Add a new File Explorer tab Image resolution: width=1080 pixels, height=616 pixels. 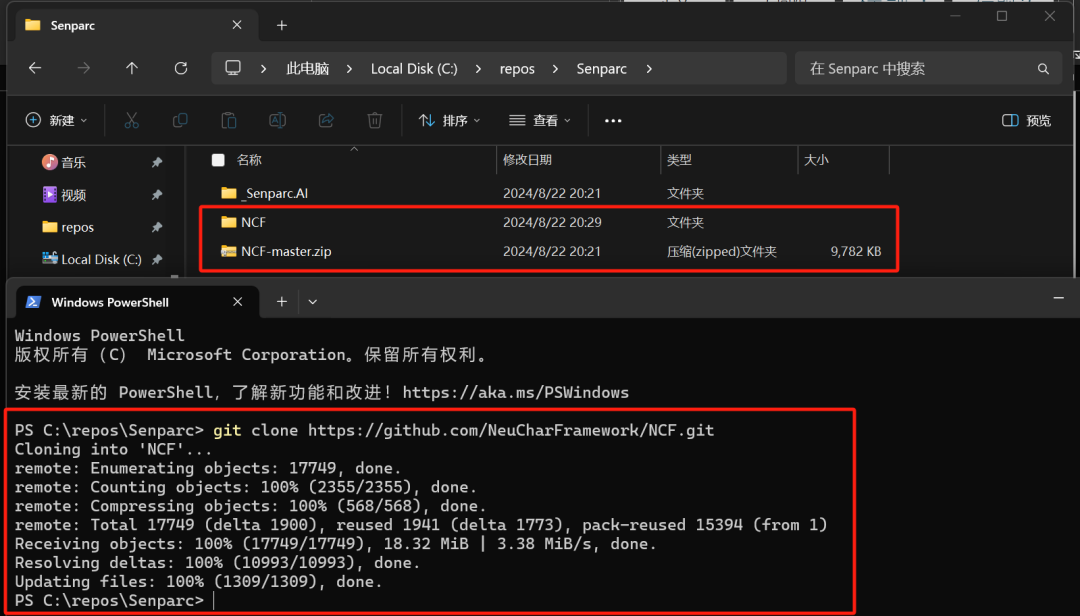pos(282,25)
